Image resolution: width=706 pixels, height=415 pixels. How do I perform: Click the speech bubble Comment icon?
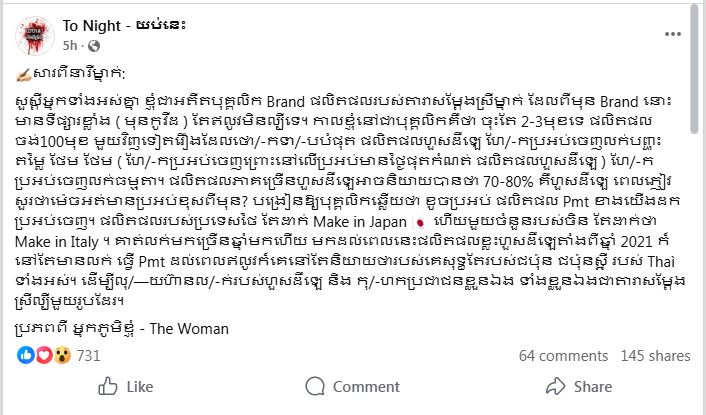311,387
